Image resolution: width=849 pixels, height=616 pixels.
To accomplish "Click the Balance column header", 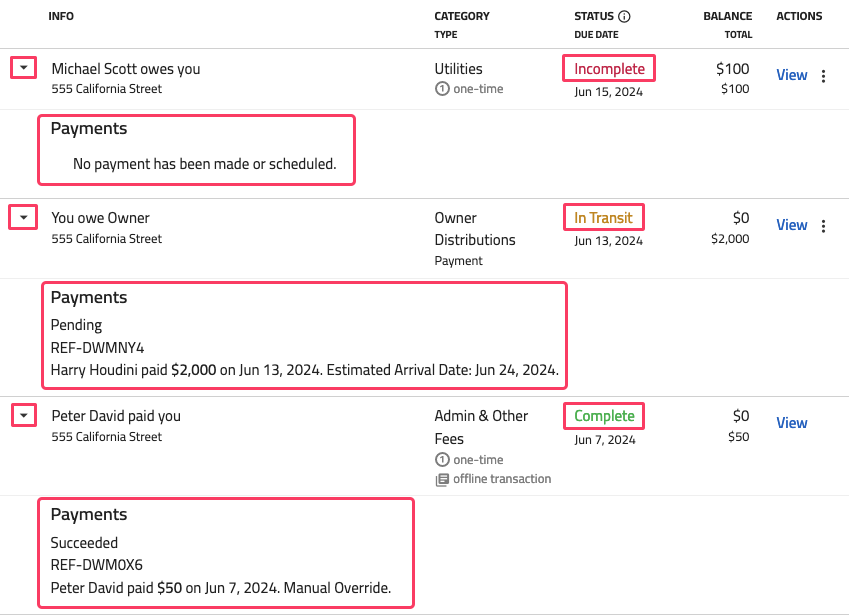I will (x=727, y=17).
